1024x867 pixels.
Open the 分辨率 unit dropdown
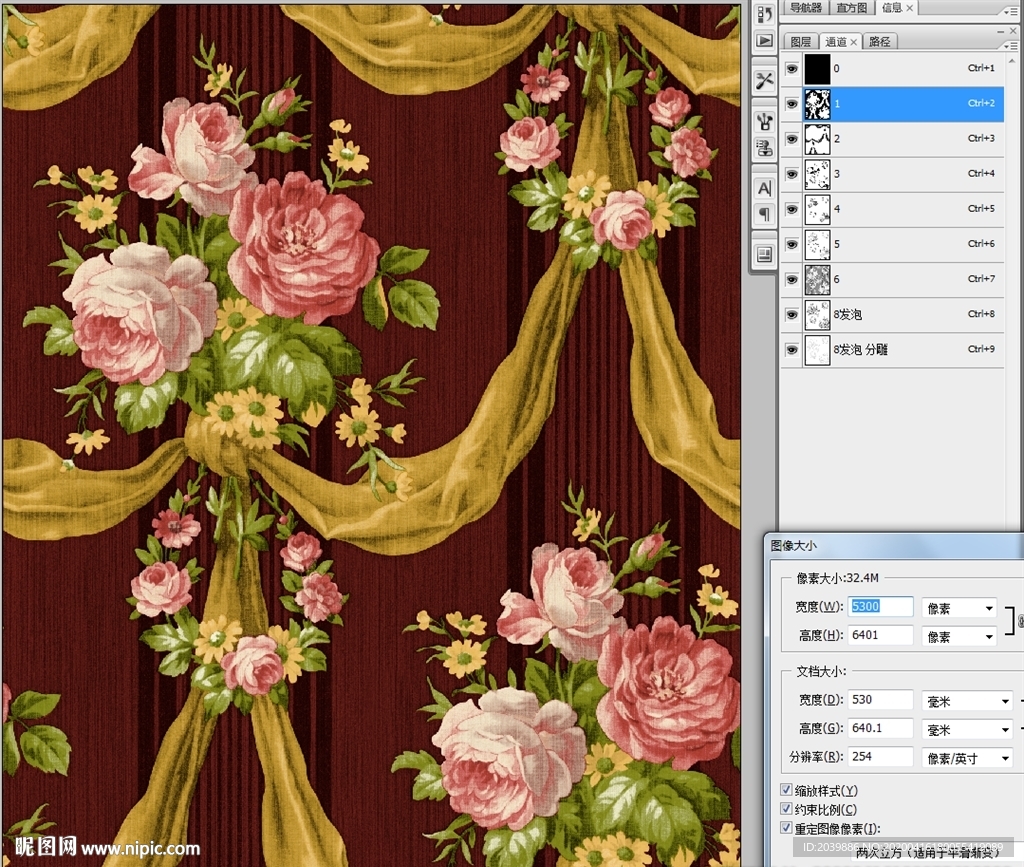(966, 758)
